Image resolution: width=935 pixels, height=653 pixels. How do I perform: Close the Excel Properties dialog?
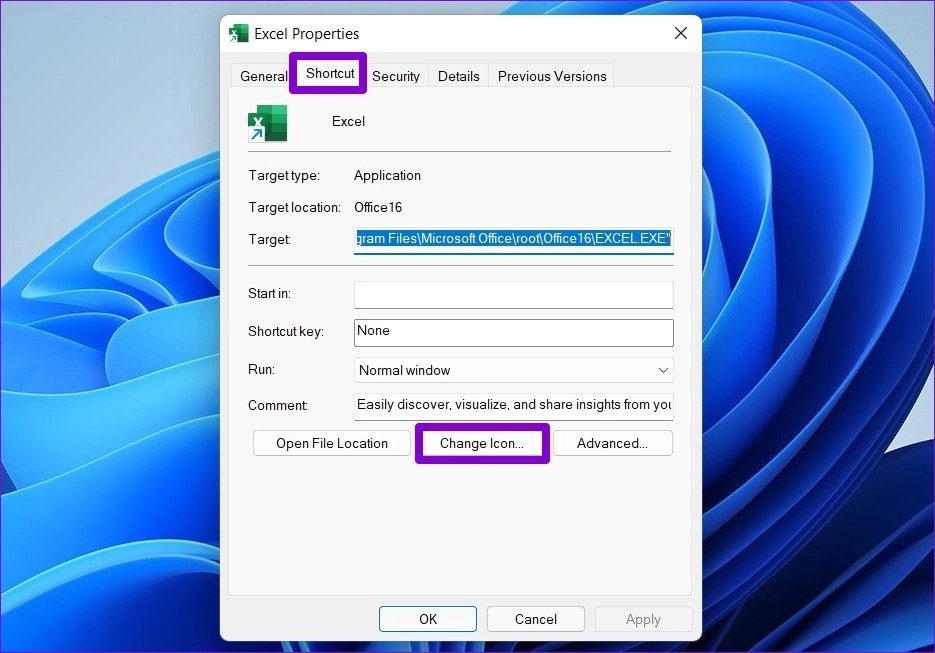(681, 32)
